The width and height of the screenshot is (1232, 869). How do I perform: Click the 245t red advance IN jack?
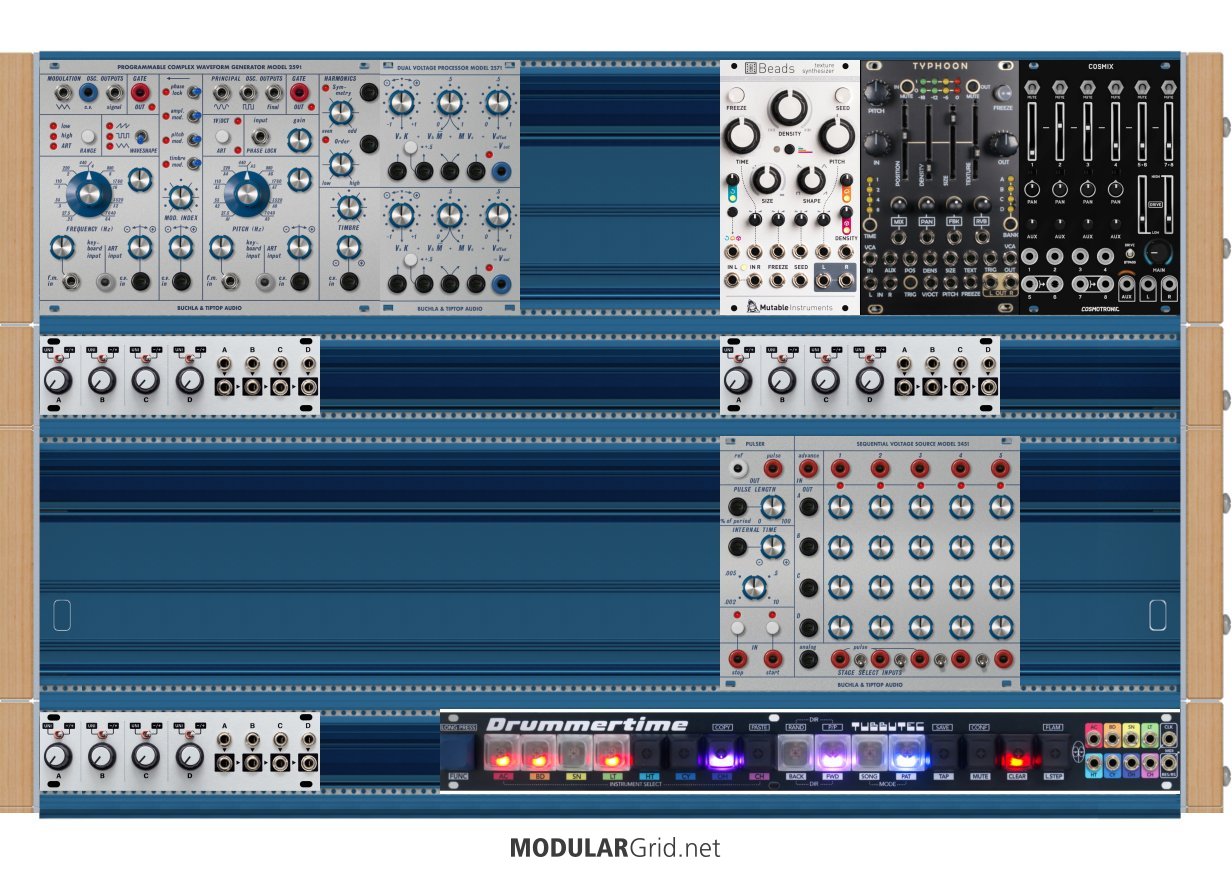[x=807, y=469]
